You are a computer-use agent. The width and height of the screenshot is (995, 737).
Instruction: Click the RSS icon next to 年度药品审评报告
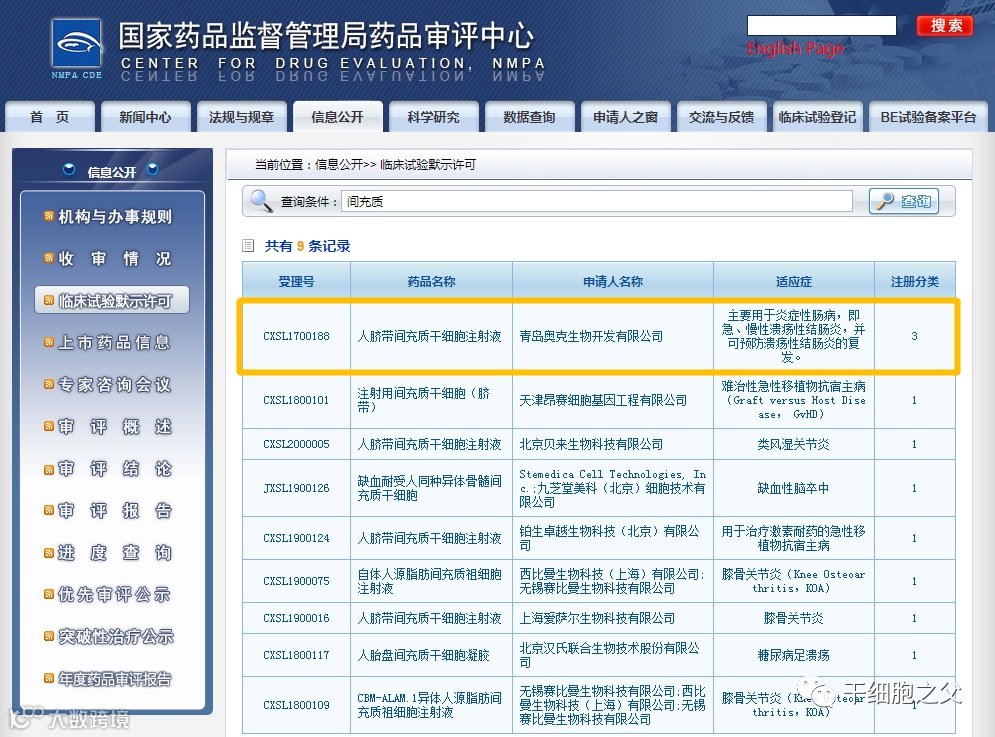49,679
